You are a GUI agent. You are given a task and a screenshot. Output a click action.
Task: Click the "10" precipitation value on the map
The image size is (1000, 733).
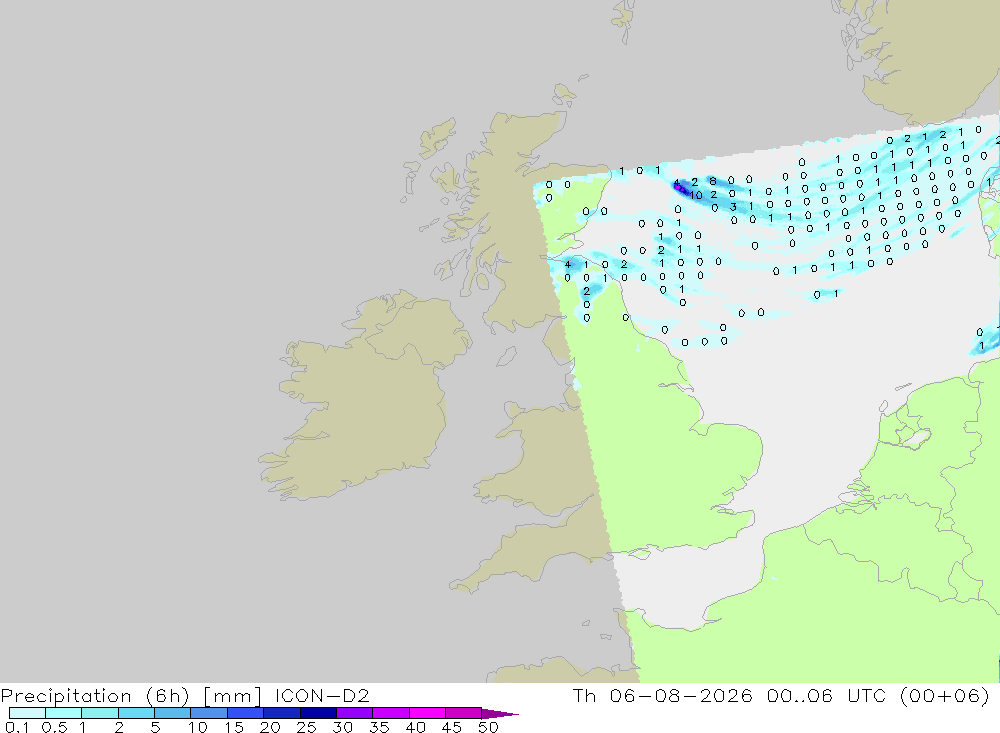696,195
